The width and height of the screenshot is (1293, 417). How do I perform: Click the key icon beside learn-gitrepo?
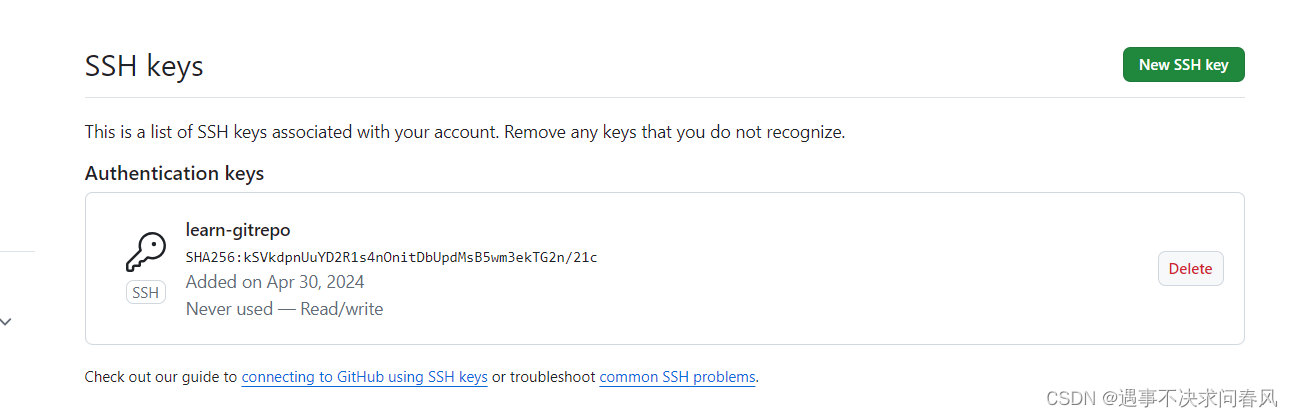coord(146,252)
